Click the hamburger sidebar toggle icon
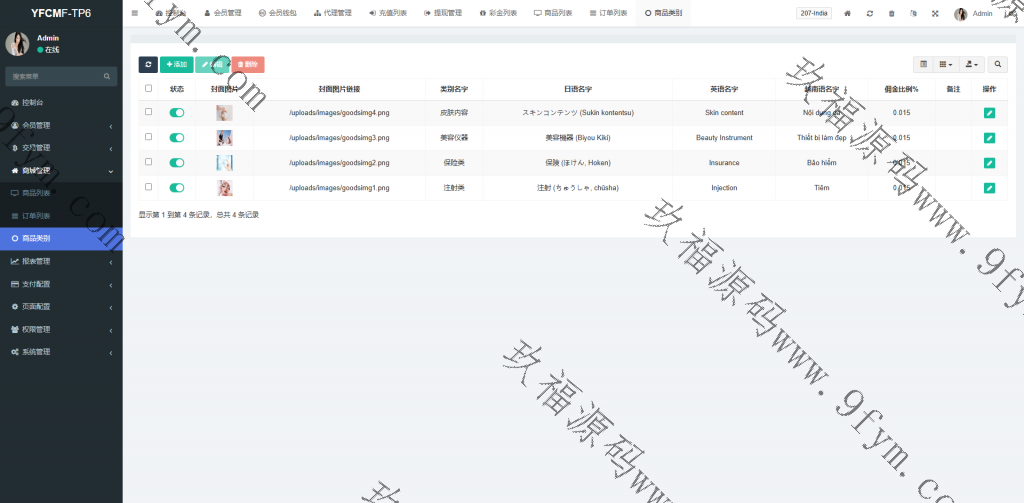 135,13
